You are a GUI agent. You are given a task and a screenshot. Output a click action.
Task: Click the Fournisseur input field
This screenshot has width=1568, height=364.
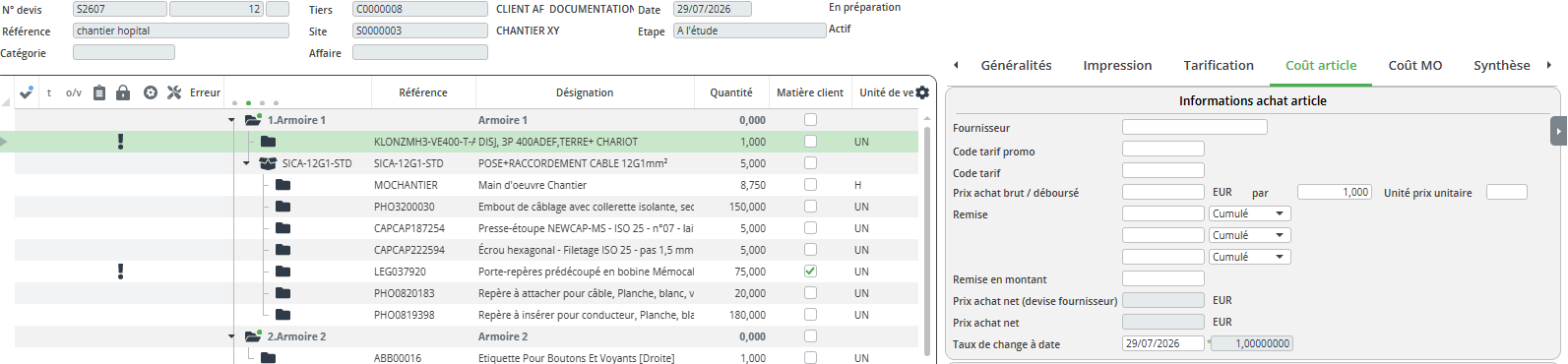point(1194,127)
